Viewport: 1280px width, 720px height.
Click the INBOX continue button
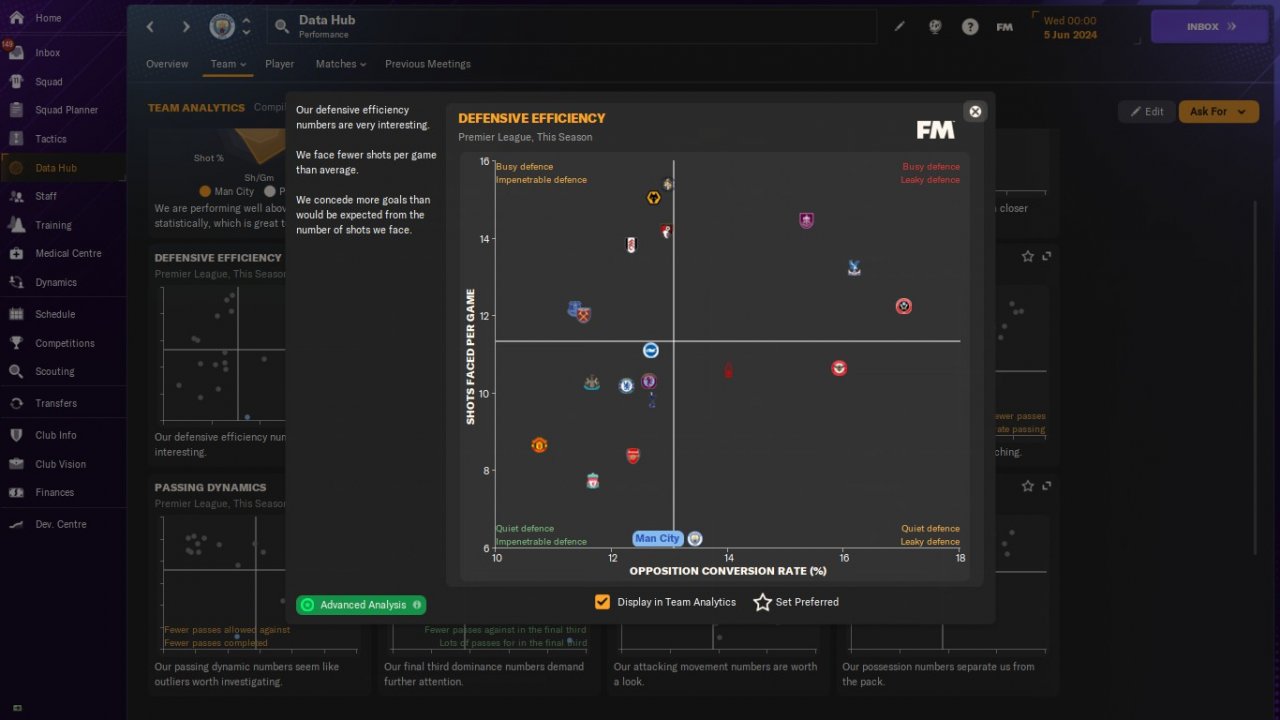[x=1212, y=27]
